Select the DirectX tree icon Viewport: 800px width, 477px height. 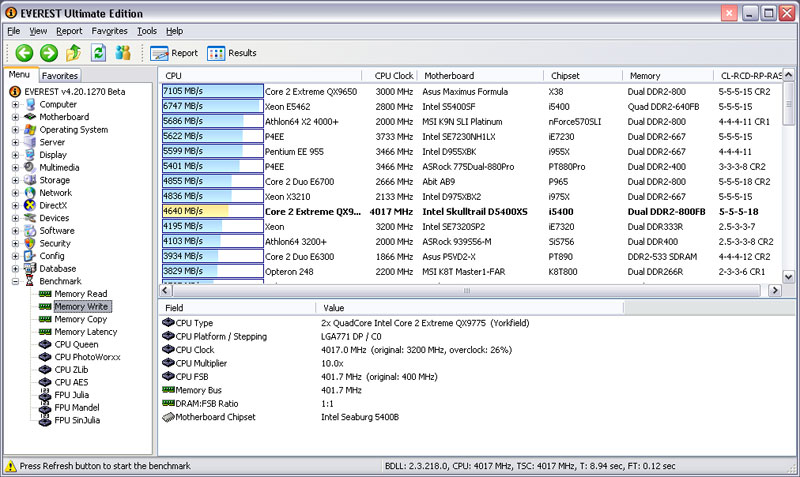tap(31, 205)
